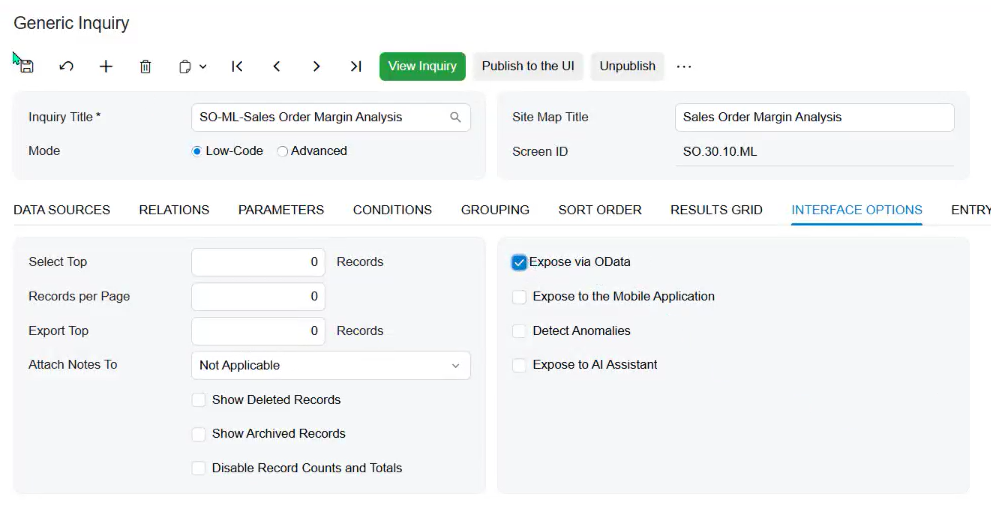This screenshot has width=991, height=518.
Task: Open the Results Grid tab
Action: tap(716, 210)
